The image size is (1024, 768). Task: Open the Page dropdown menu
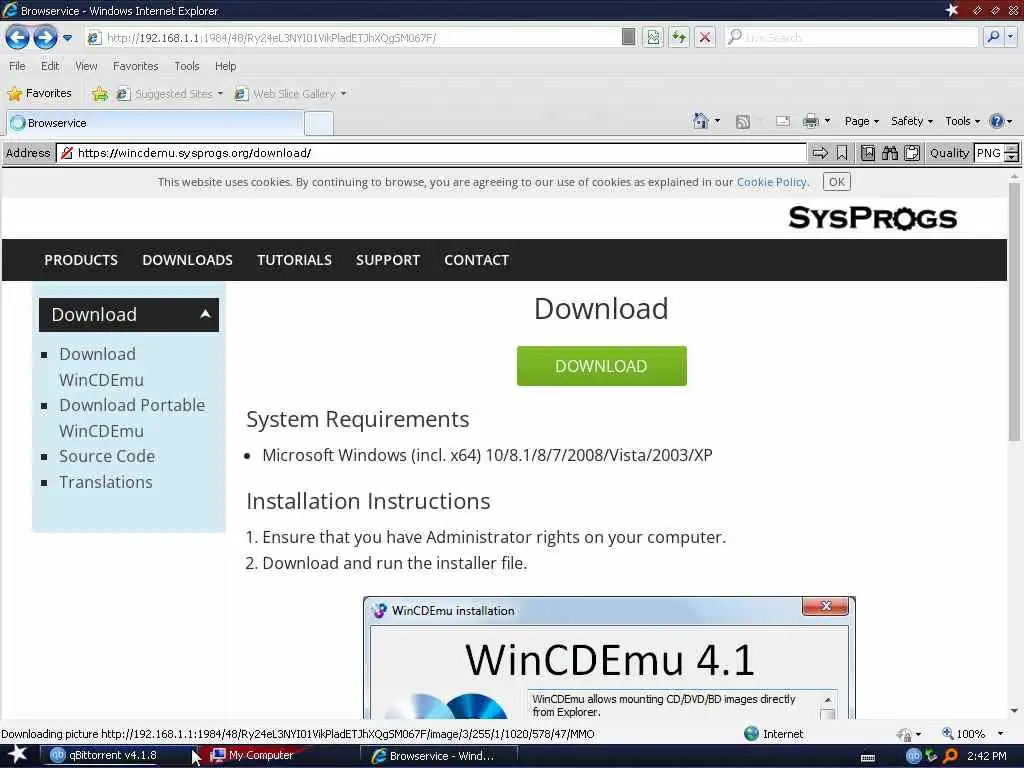pyautogui.click(x=861, y=121)
